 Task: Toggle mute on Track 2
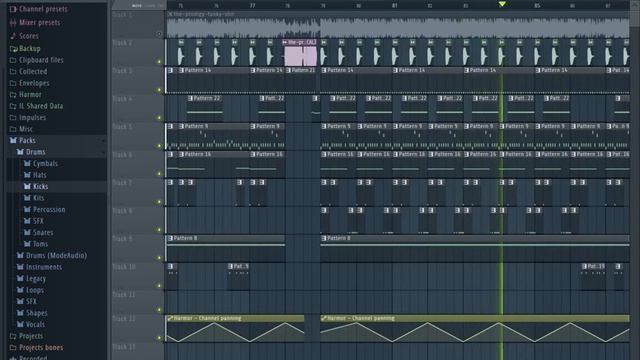159,62
